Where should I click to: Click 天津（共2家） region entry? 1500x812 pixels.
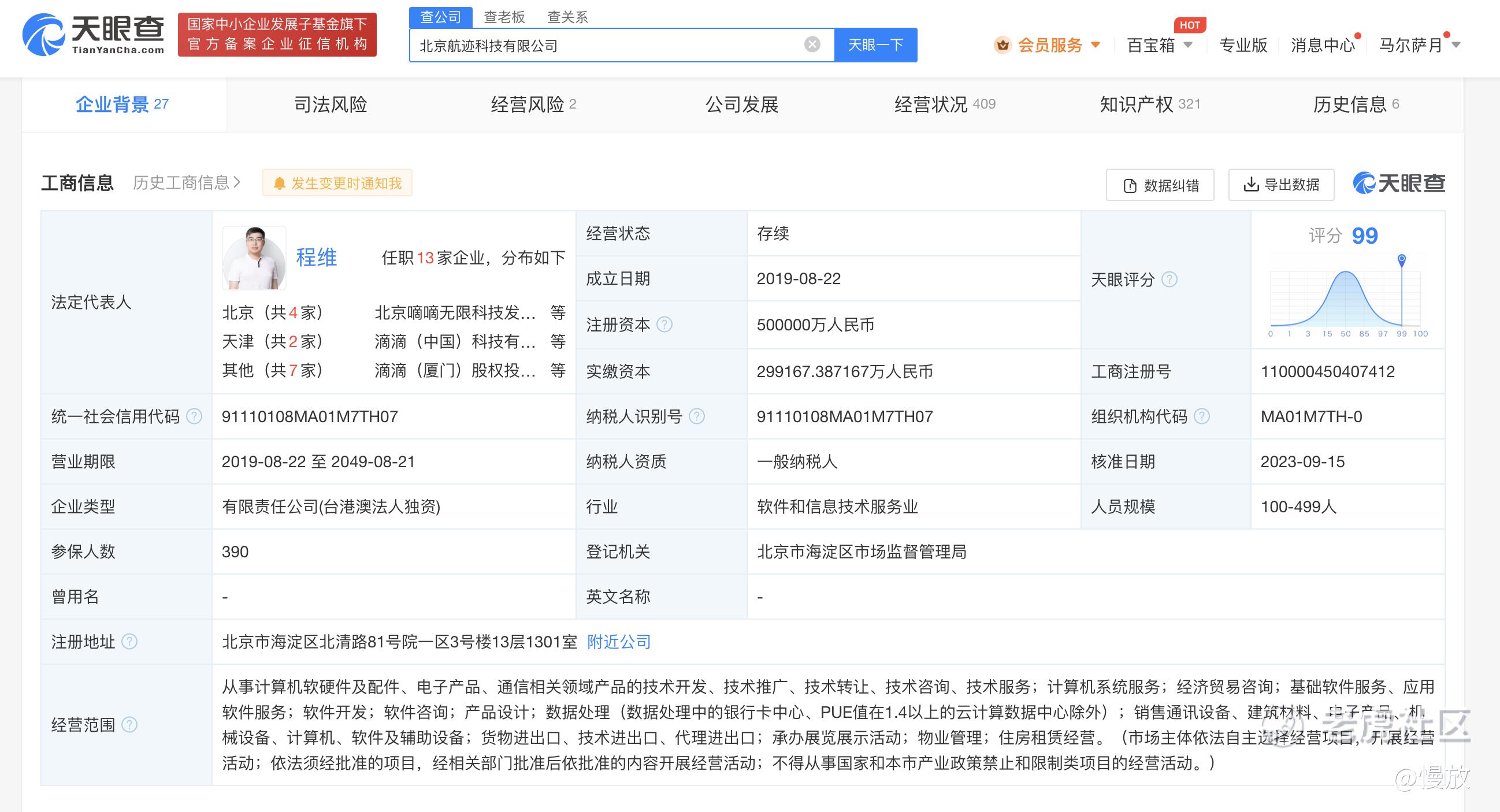pos(272,341)
